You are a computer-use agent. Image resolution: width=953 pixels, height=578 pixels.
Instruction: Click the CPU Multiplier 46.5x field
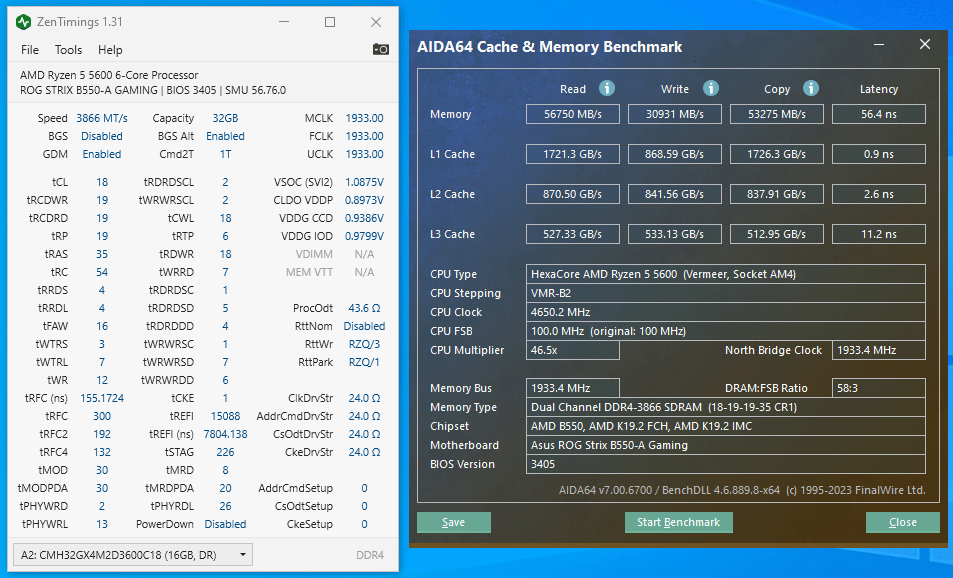(573, 350)
